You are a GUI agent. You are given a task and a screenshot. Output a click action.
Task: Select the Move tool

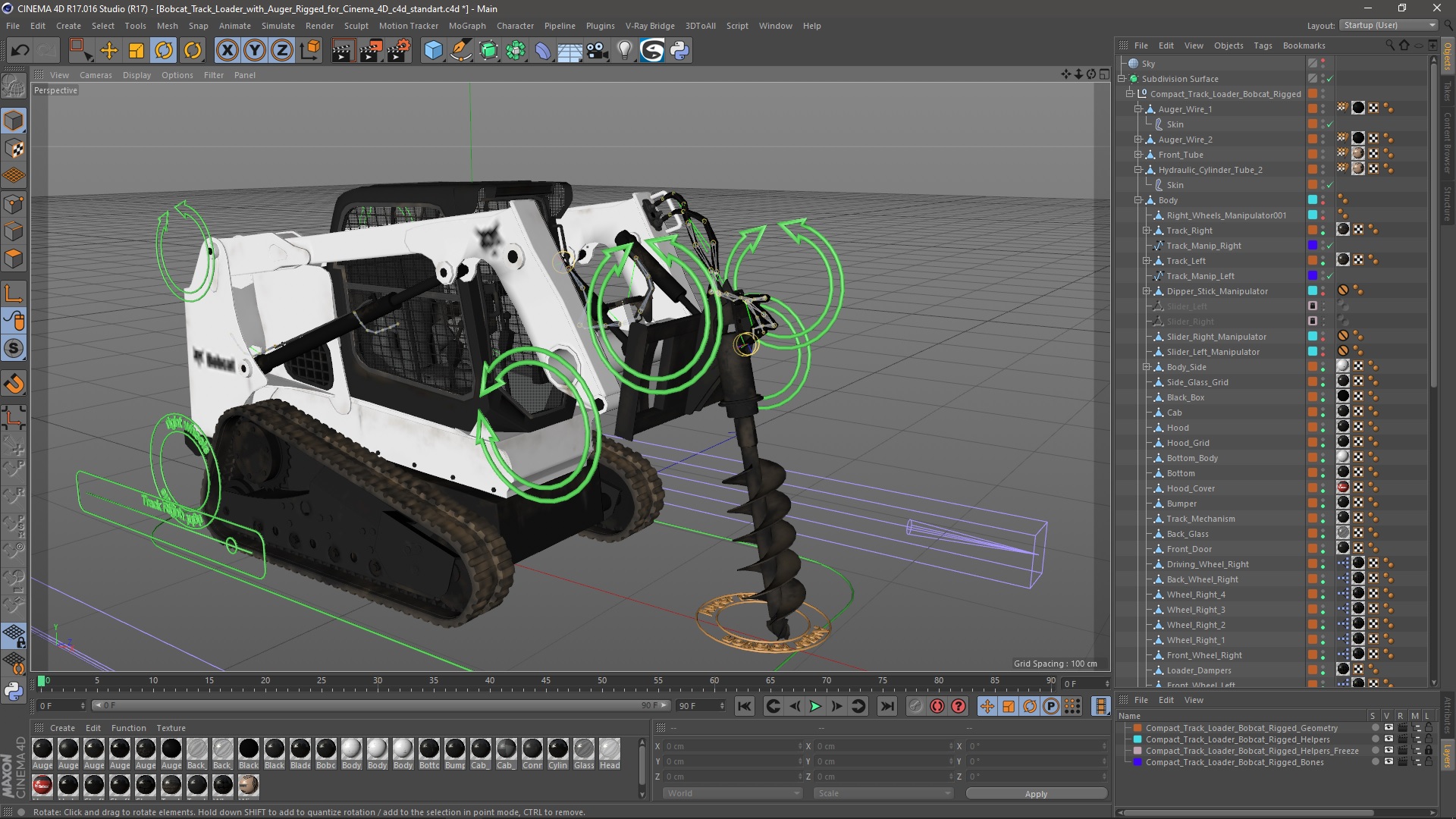pos(109,51)
